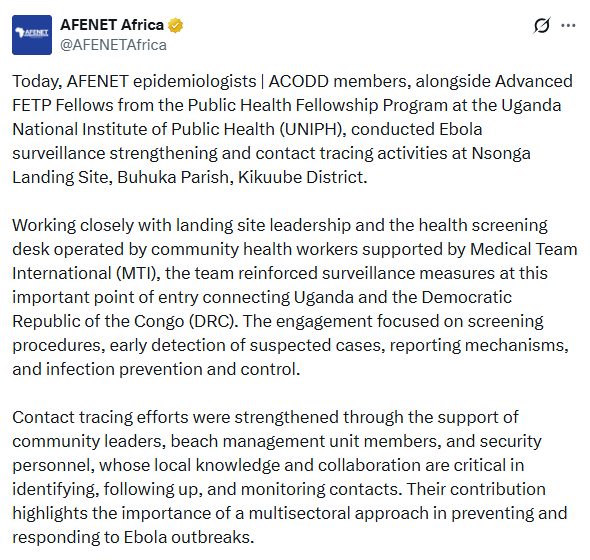Viewport: 590px width, 560px height.
Task: Click the 'Kikuube District.' text
Action: [x=303, y=177]
